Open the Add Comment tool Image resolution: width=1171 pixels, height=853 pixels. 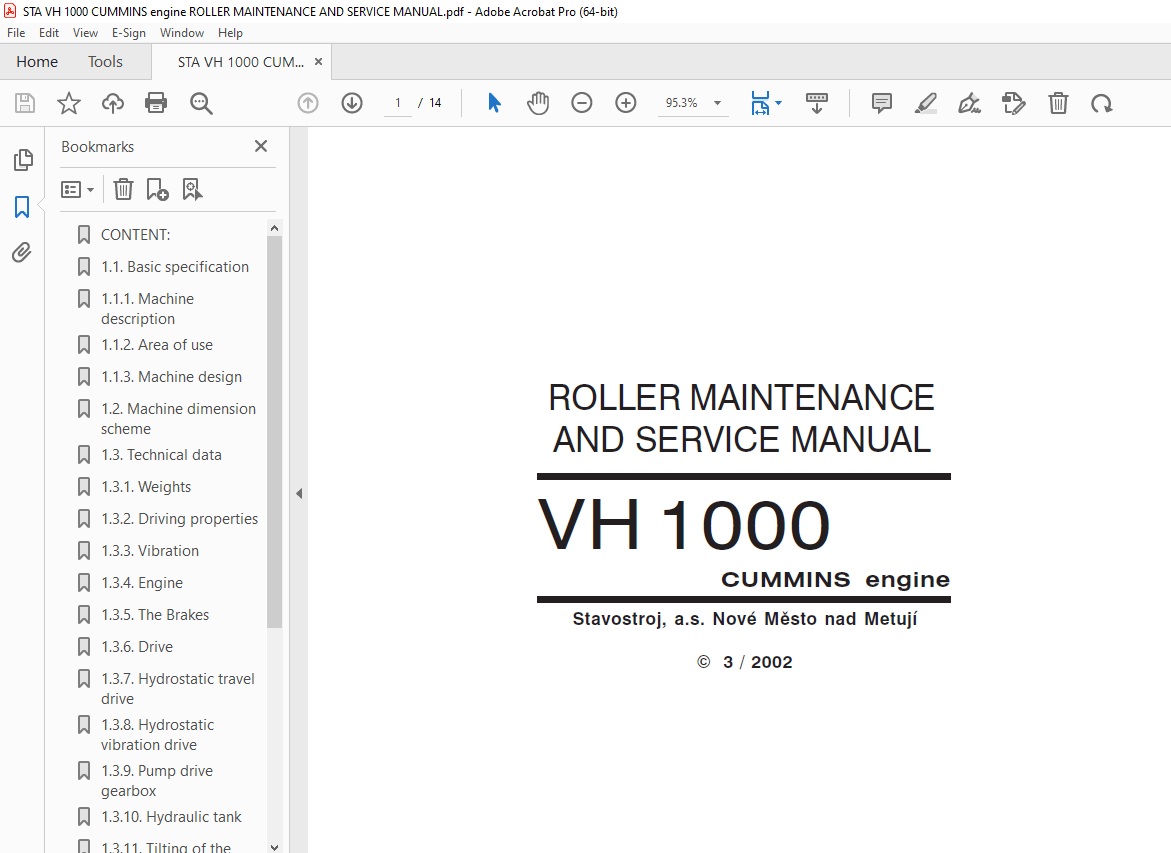click(881, 102)
